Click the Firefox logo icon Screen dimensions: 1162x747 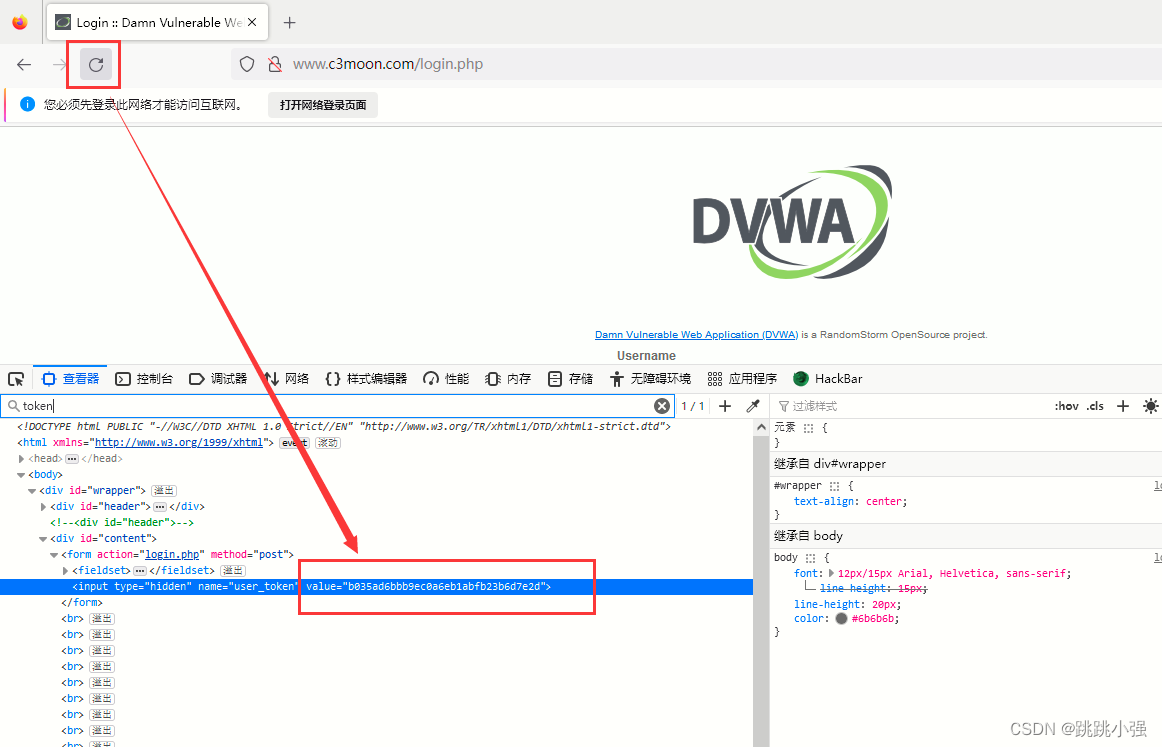pyautogui.click(x=20, y=22)
